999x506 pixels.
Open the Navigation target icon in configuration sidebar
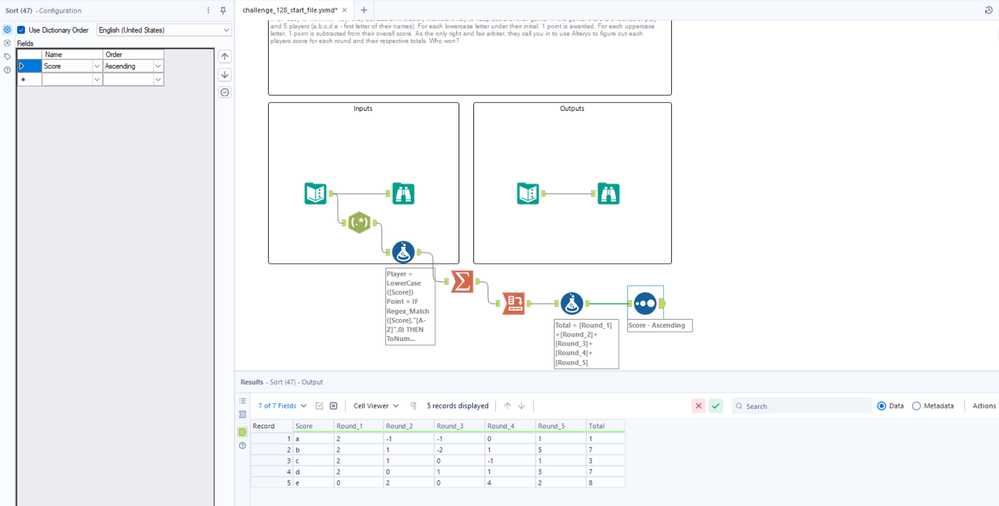pos(8,43)
